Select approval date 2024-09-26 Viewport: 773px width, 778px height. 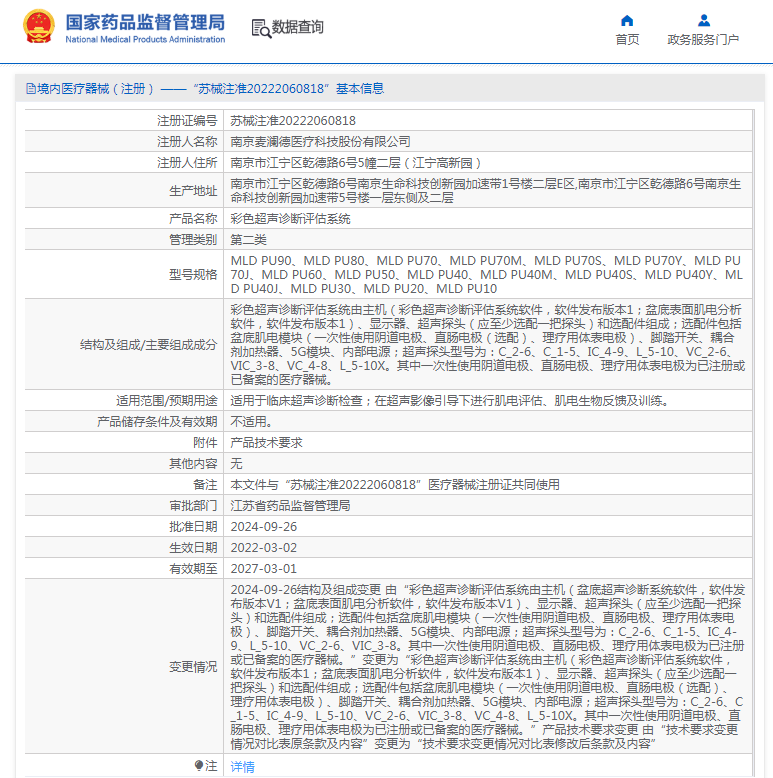click(263, 526)
